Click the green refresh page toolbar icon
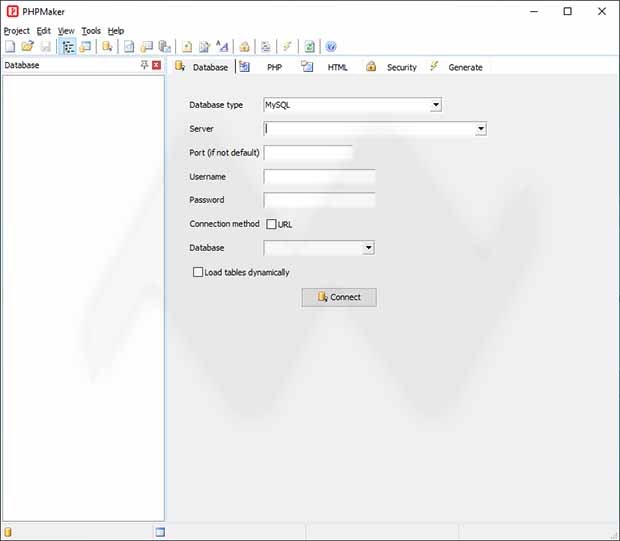The image size is (620, 541). pyautogui.click(x=309, y=47)
